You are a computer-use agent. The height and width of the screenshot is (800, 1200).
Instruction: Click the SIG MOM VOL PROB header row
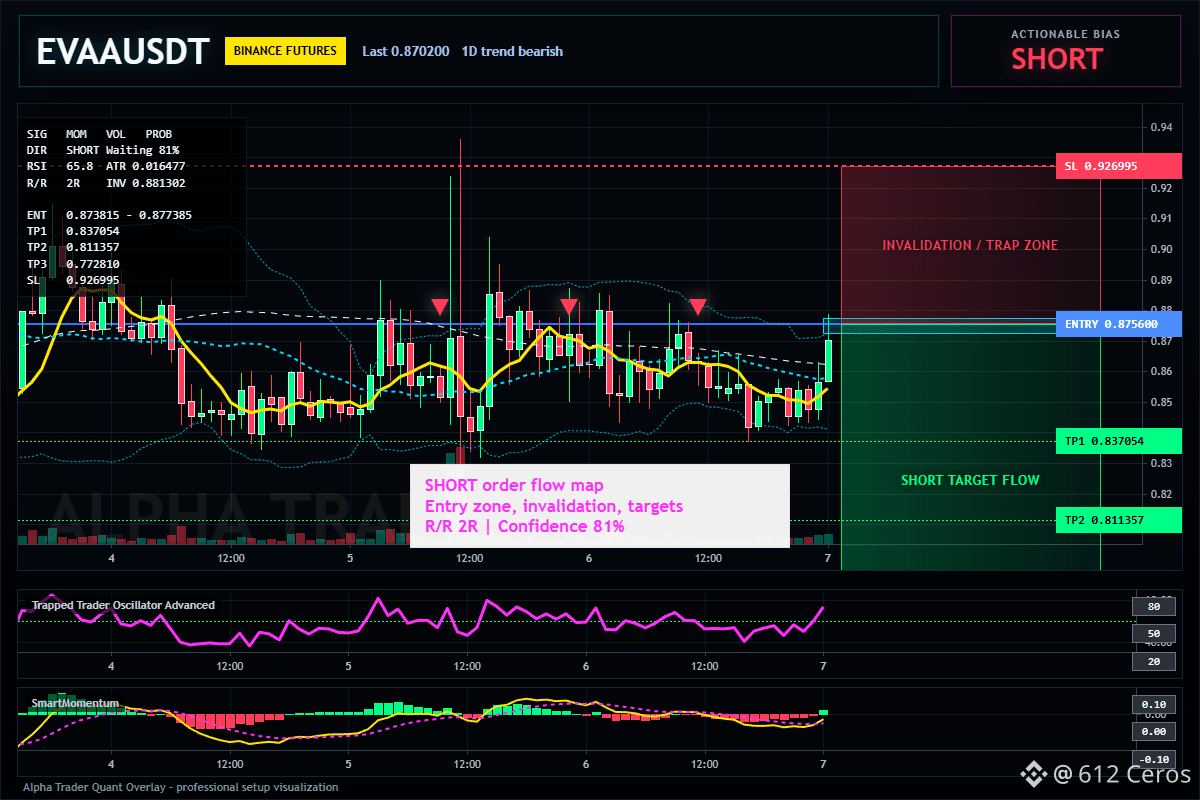[99, 133]
